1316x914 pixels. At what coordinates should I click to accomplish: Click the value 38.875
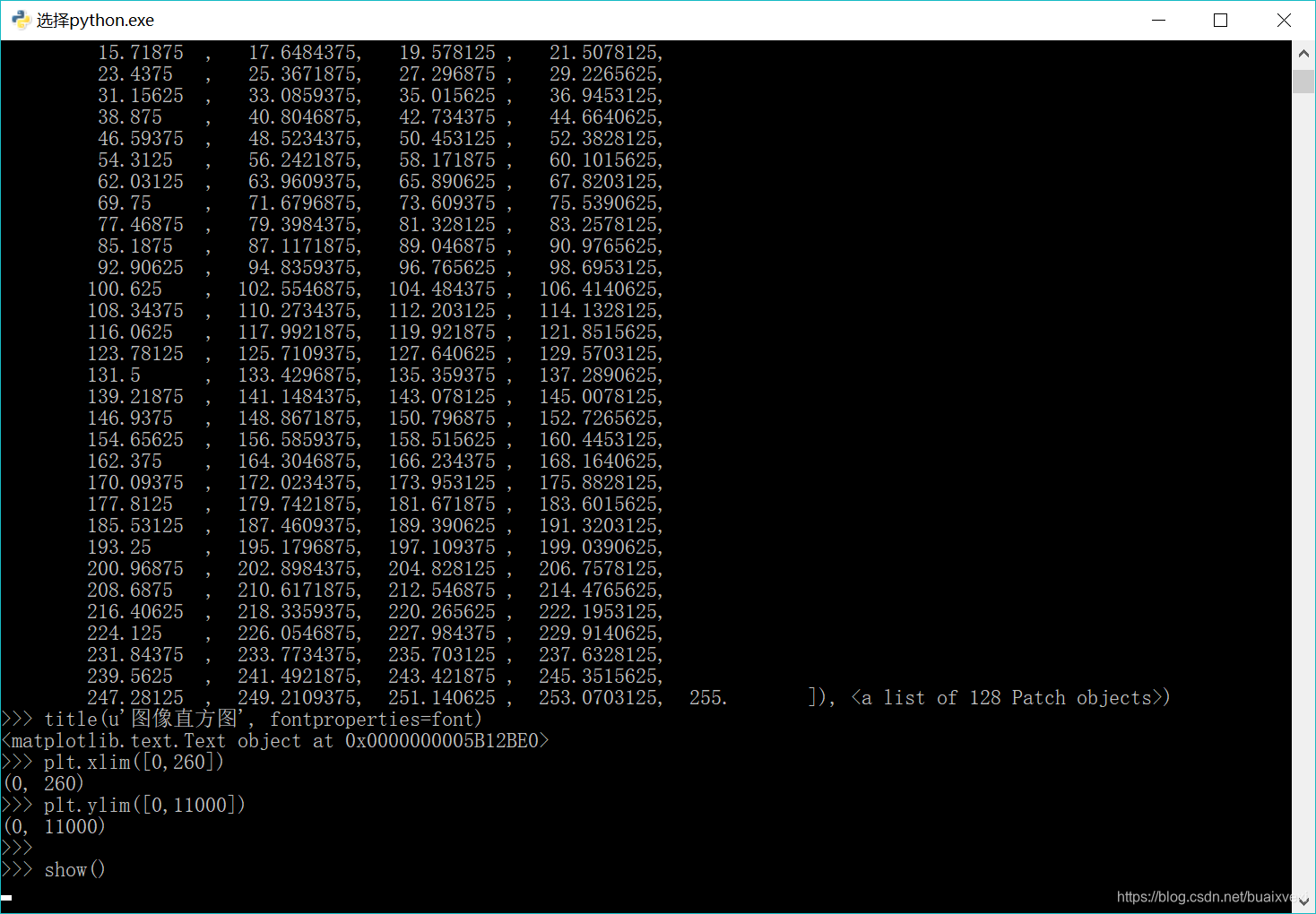click(x=130, y=116)
